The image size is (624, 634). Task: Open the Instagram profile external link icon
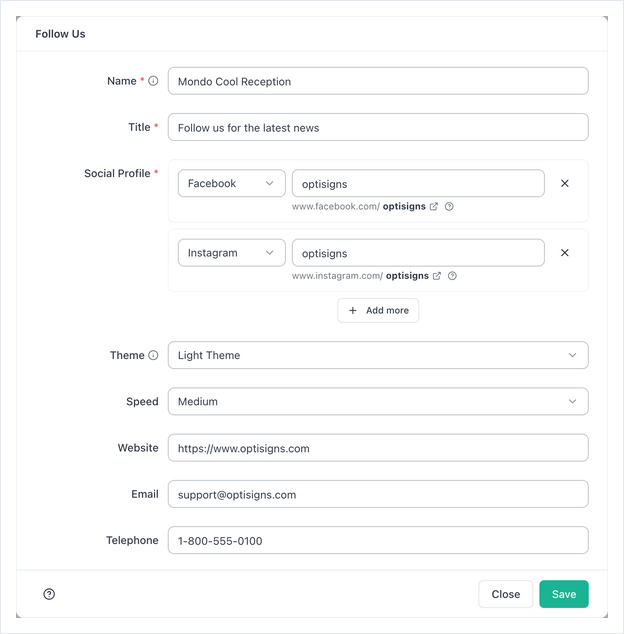437,276
